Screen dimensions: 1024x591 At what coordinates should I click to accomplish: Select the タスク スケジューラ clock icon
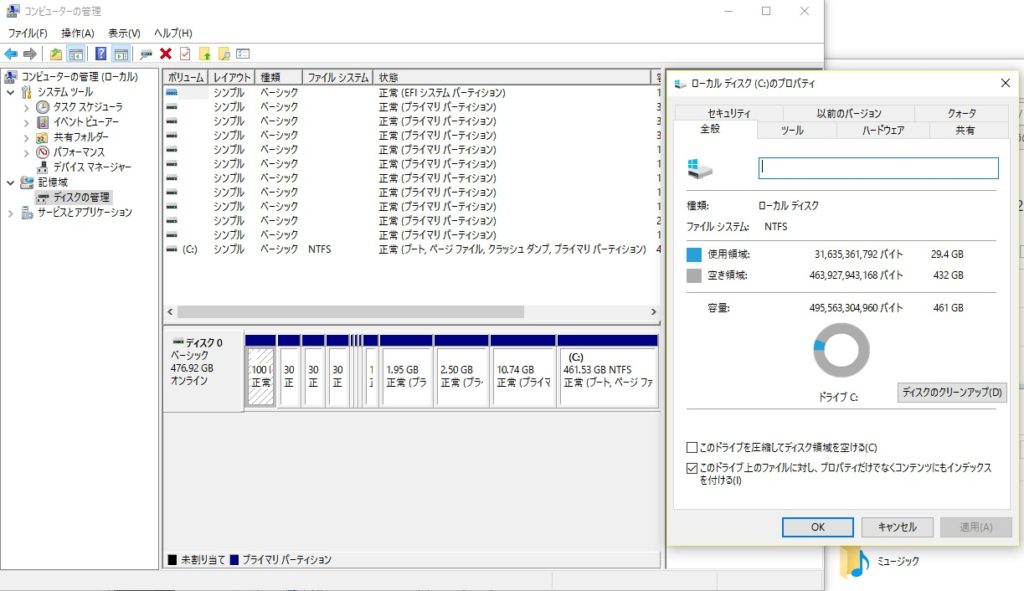coord(42,106)
